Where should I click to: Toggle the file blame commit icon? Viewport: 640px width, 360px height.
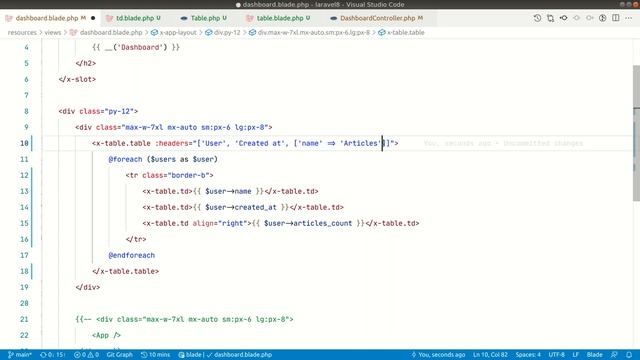coord(563,18)
